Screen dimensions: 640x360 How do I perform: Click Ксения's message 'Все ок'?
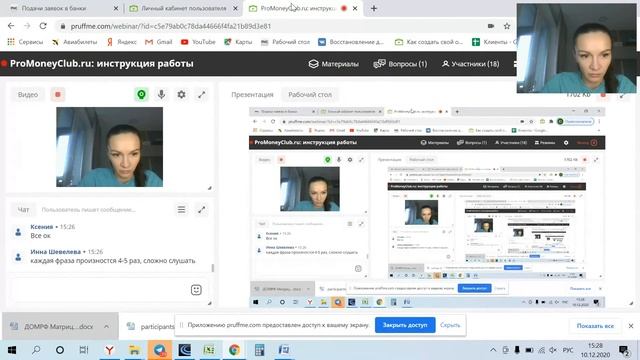[40, 236]
